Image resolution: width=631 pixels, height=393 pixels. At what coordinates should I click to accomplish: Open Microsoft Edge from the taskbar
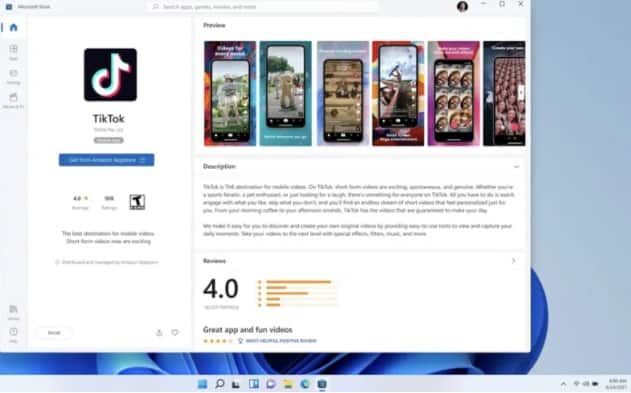click(x=305, y=384)
